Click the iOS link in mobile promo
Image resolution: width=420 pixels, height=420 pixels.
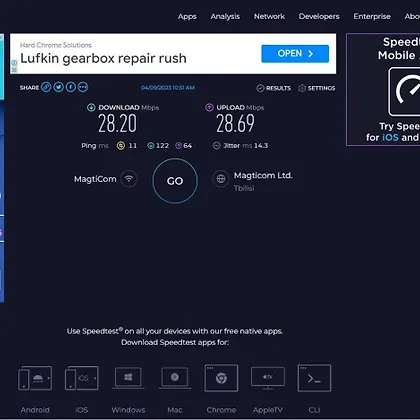390,137
